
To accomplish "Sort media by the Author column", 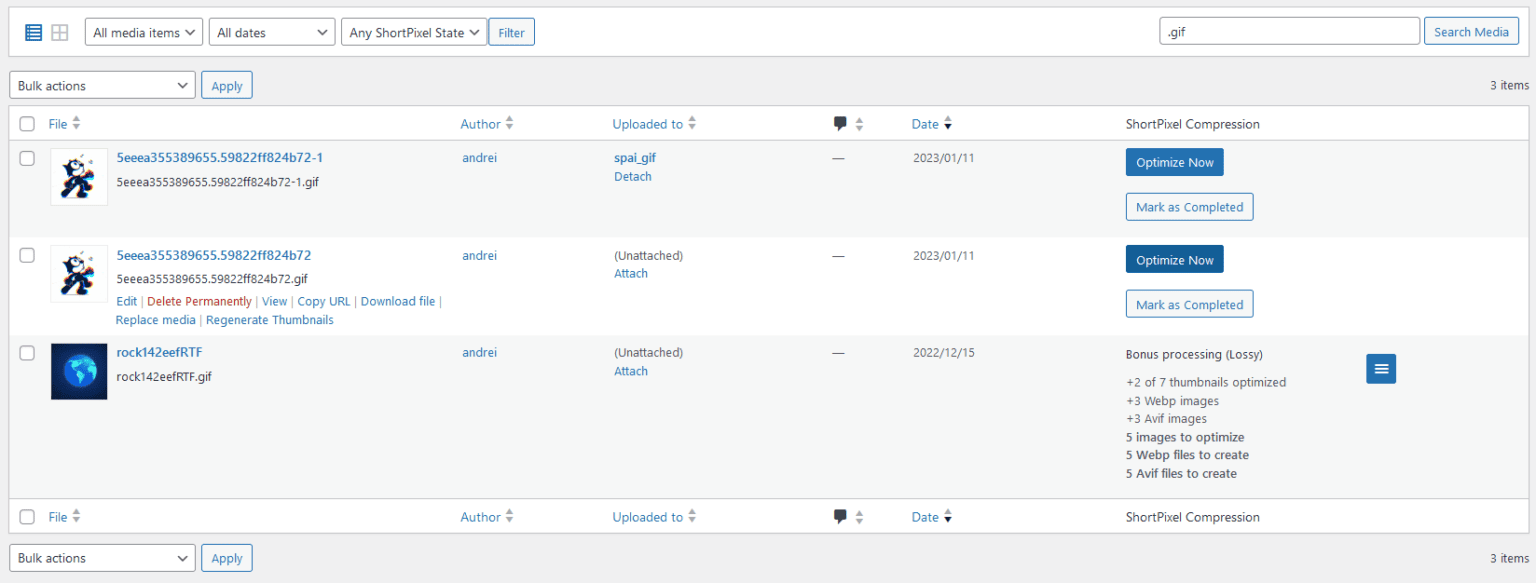I will click(481, 123).
